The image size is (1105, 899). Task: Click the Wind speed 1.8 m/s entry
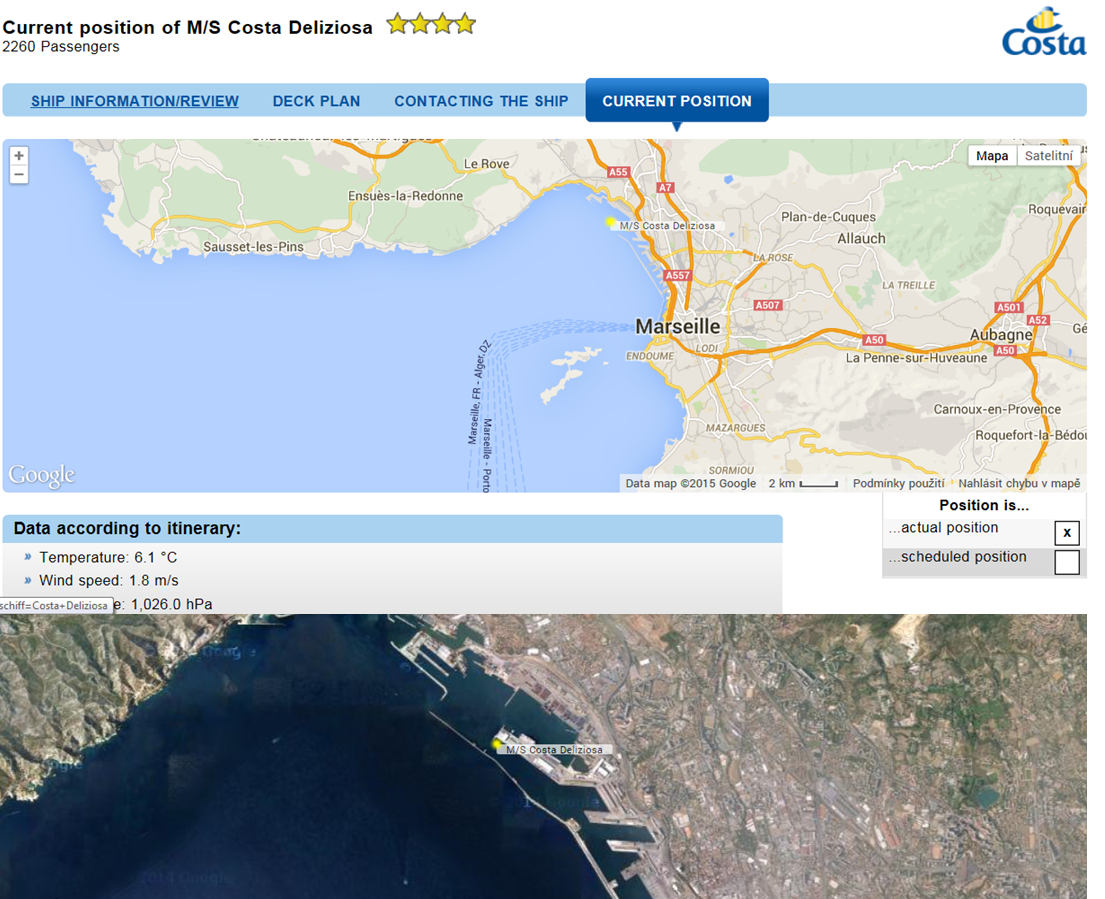click(x=109, y=581)
